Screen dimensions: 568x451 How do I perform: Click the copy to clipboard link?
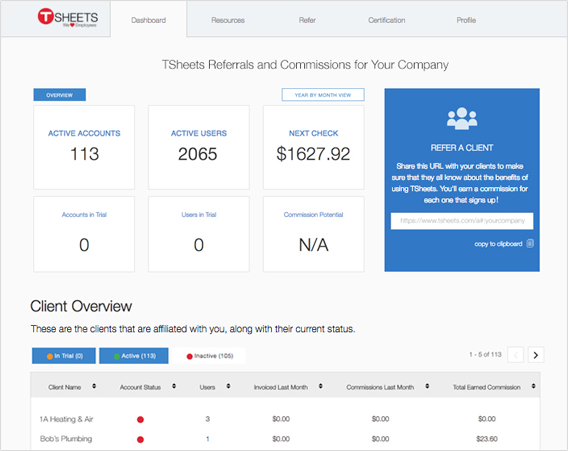pos(498,244)
